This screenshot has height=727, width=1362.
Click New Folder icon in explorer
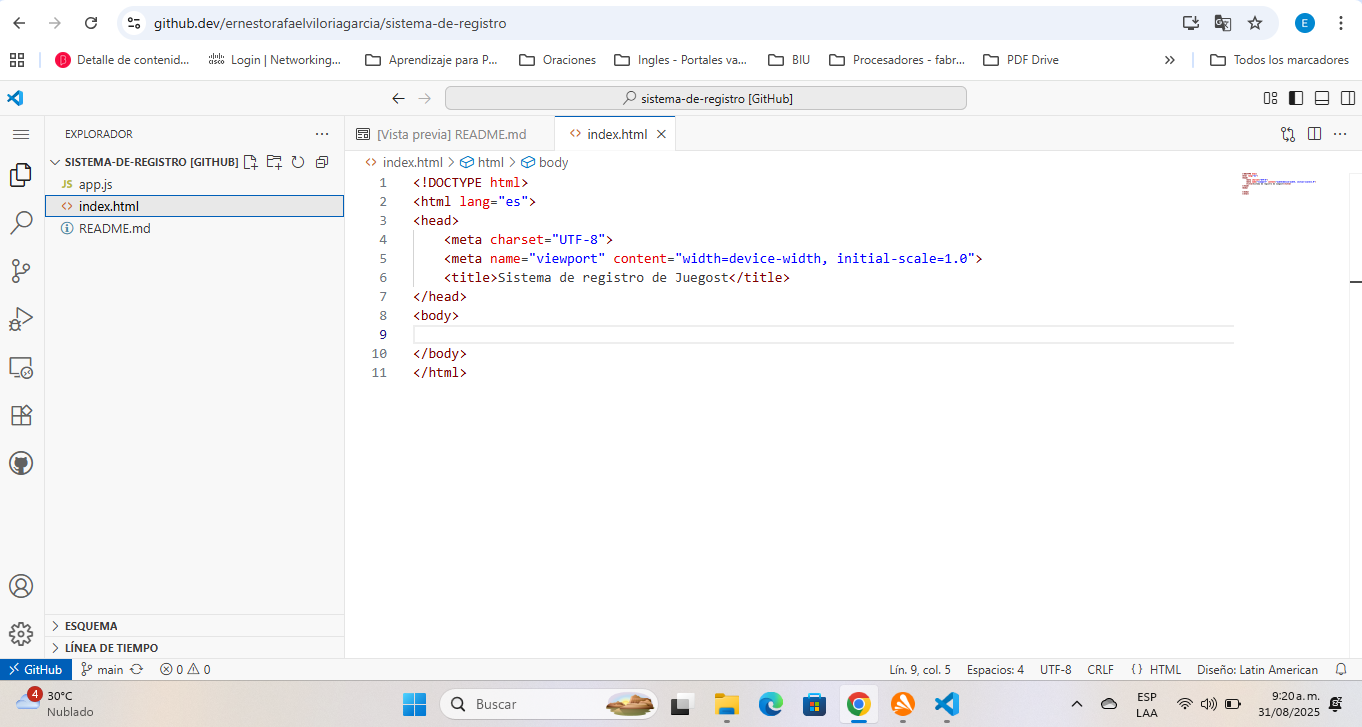pos(274,162)
